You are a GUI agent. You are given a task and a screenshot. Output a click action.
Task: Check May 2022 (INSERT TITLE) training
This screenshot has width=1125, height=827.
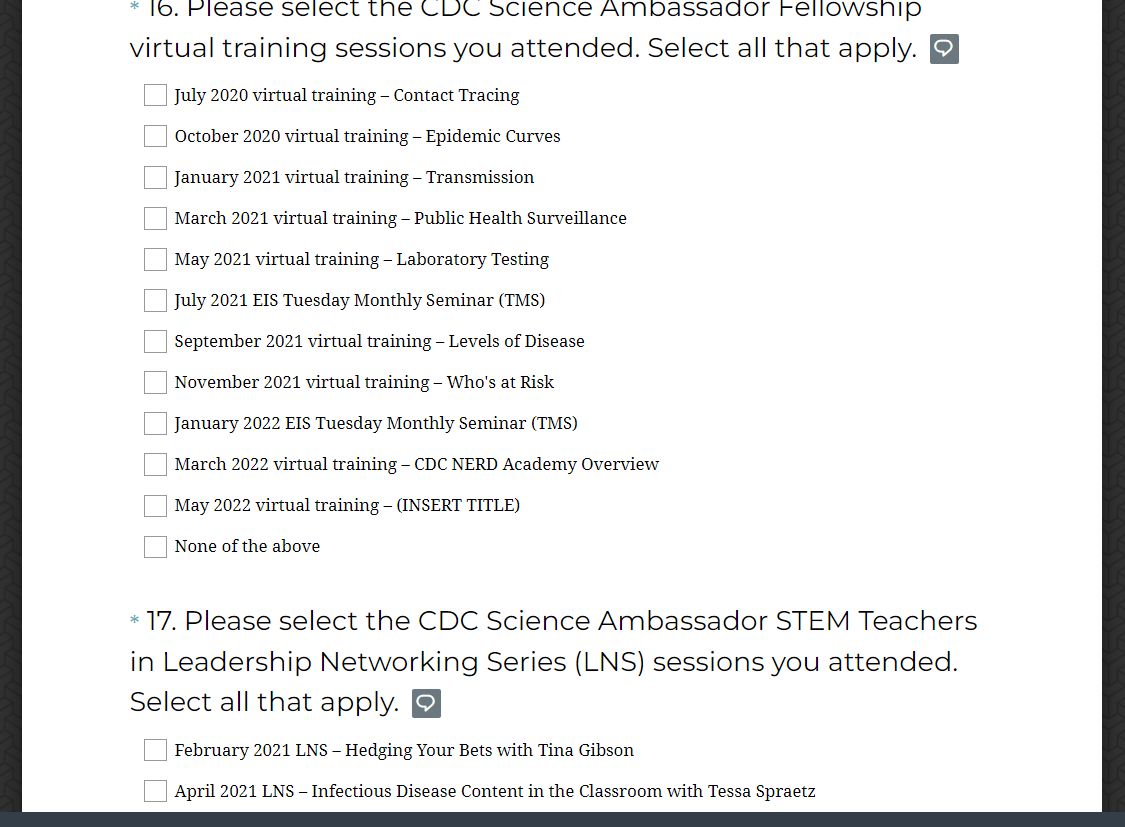tap(155, 505)
